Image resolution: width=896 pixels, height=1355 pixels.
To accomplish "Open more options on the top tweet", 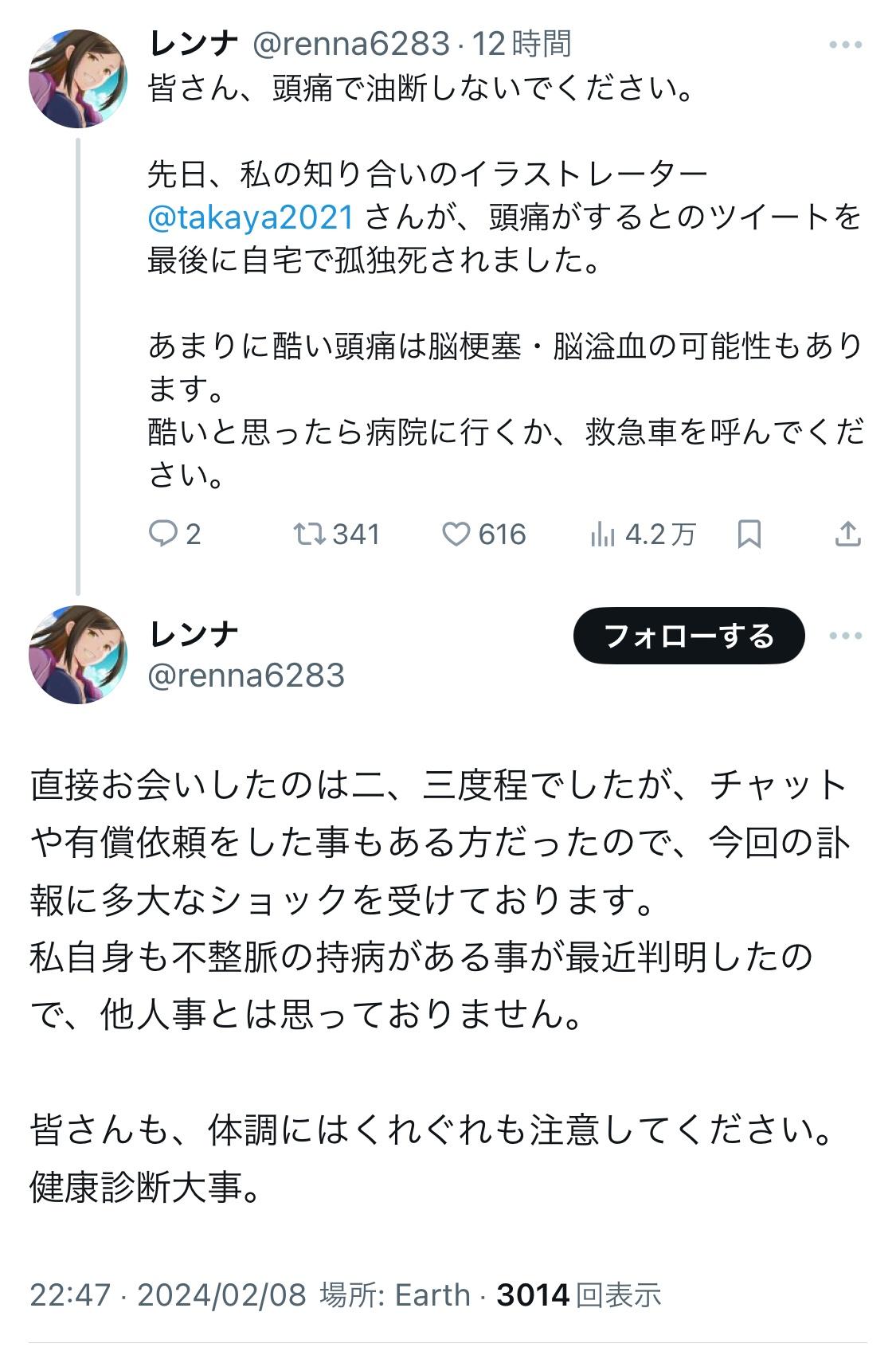I will [845, 45].
